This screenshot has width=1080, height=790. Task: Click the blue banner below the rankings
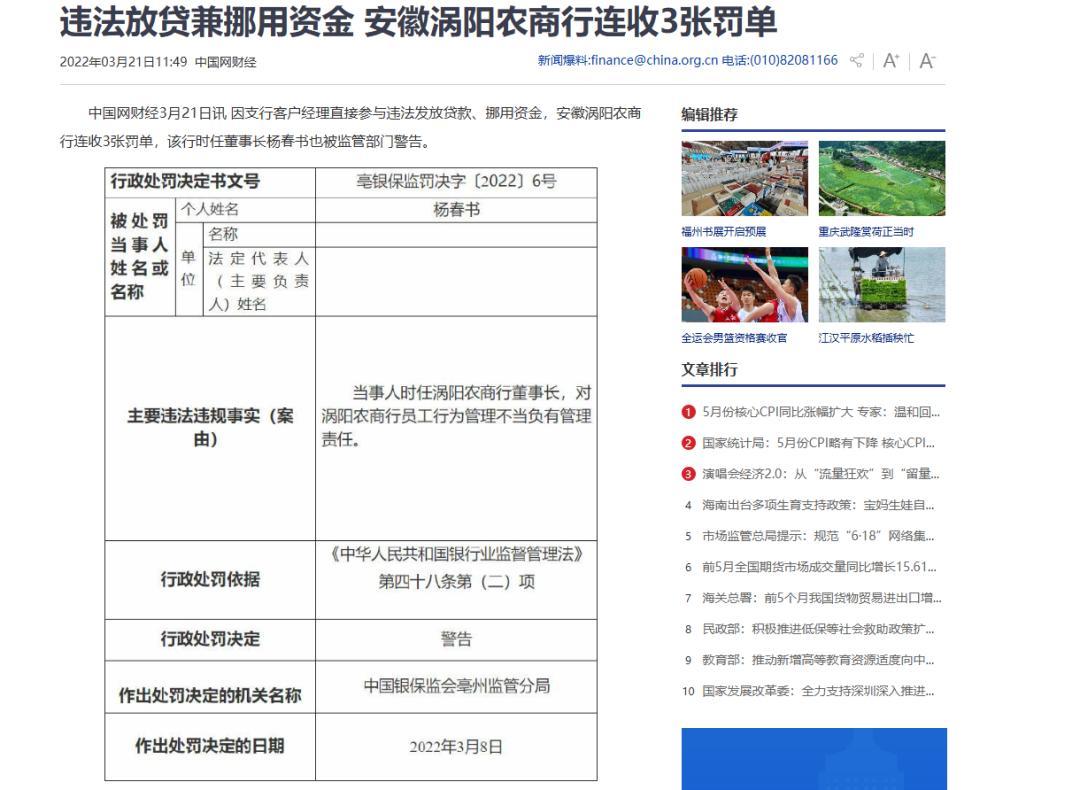[x=814, y=758]
